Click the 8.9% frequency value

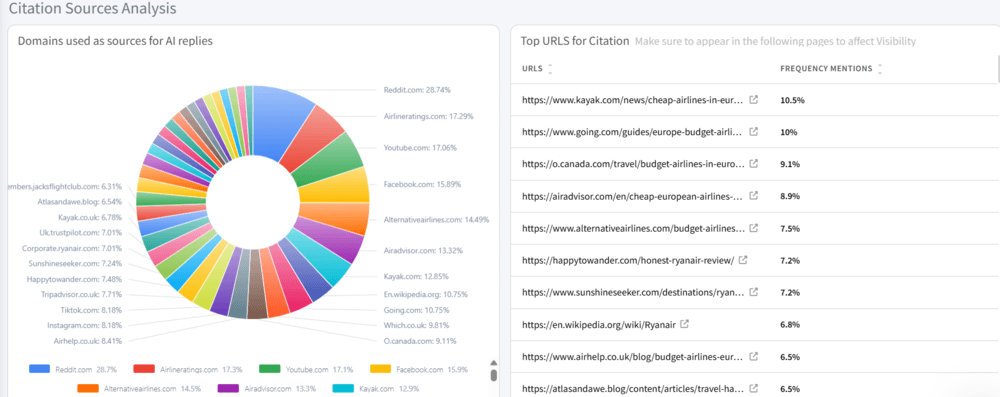click(789, 196)
